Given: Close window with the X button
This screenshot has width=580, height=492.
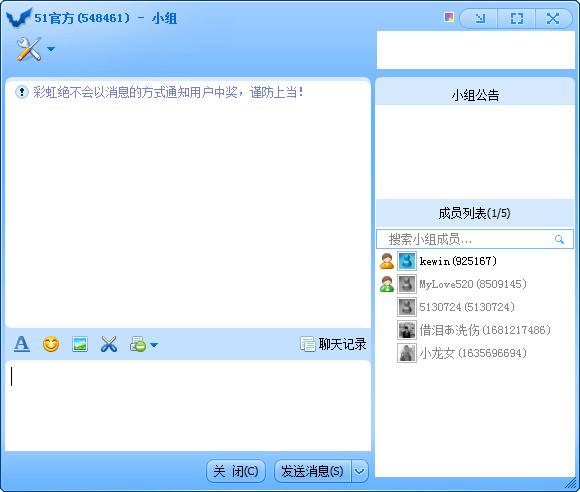Looking at the screenshot, I should [x=553, y=18].
